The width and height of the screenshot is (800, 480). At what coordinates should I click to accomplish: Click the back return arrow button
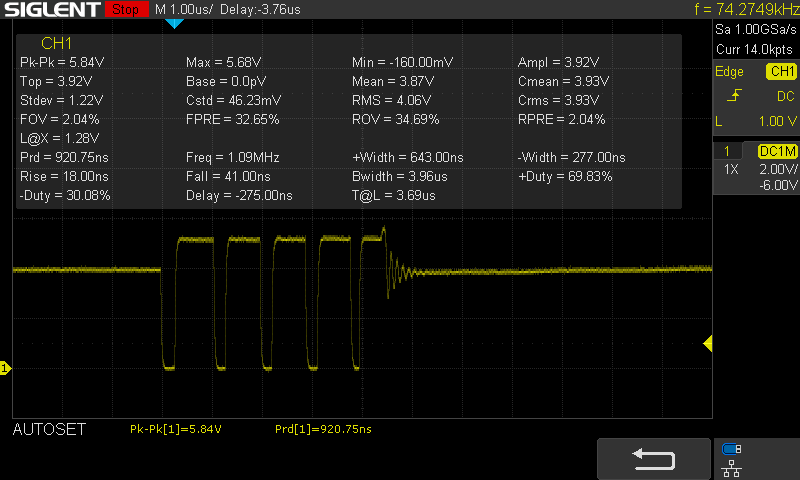654,459
